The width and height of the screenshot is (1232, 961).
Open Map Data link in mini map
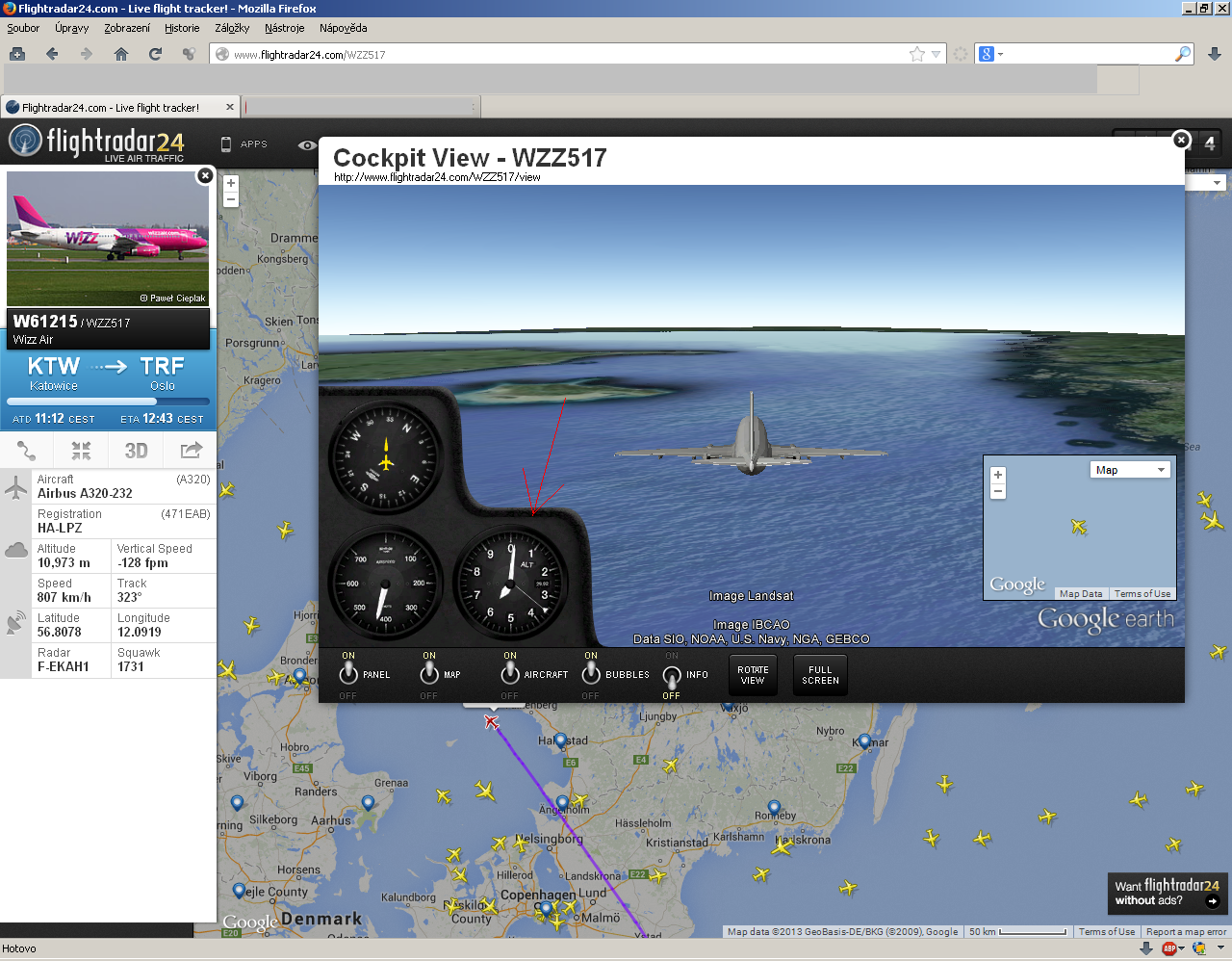click(1081, 594)
